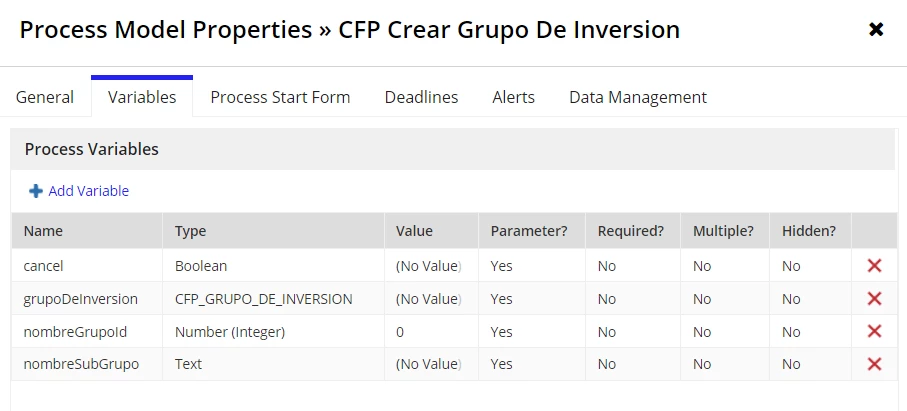The height and width of the screenshot is (411, 907).
Task: Click the nombreGrupoId variable name
Action: pyautogui.click(x=75, y=332)
